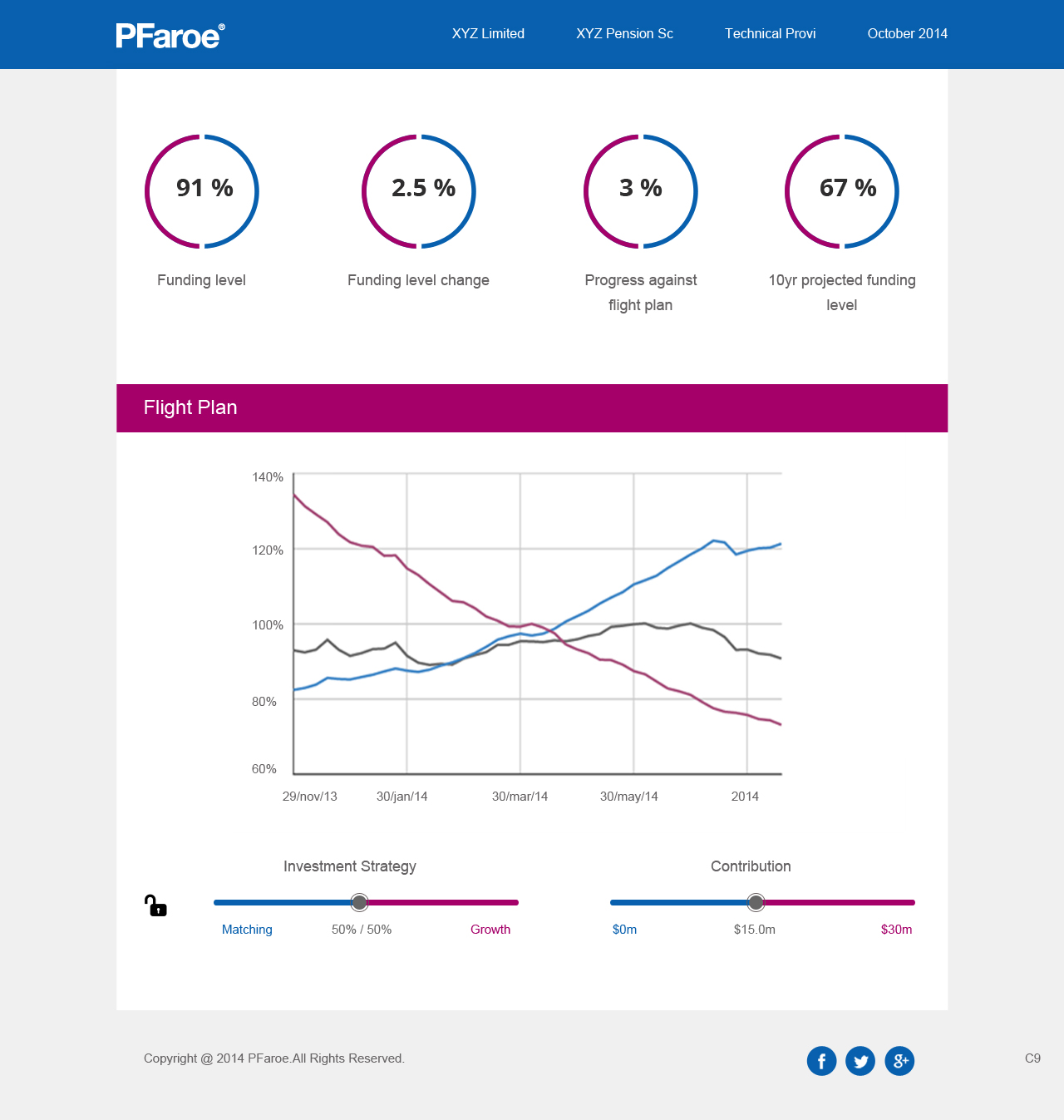Open the Google Plus social link
This screenshot has height=1120, width=1064.
[899, 1061]
